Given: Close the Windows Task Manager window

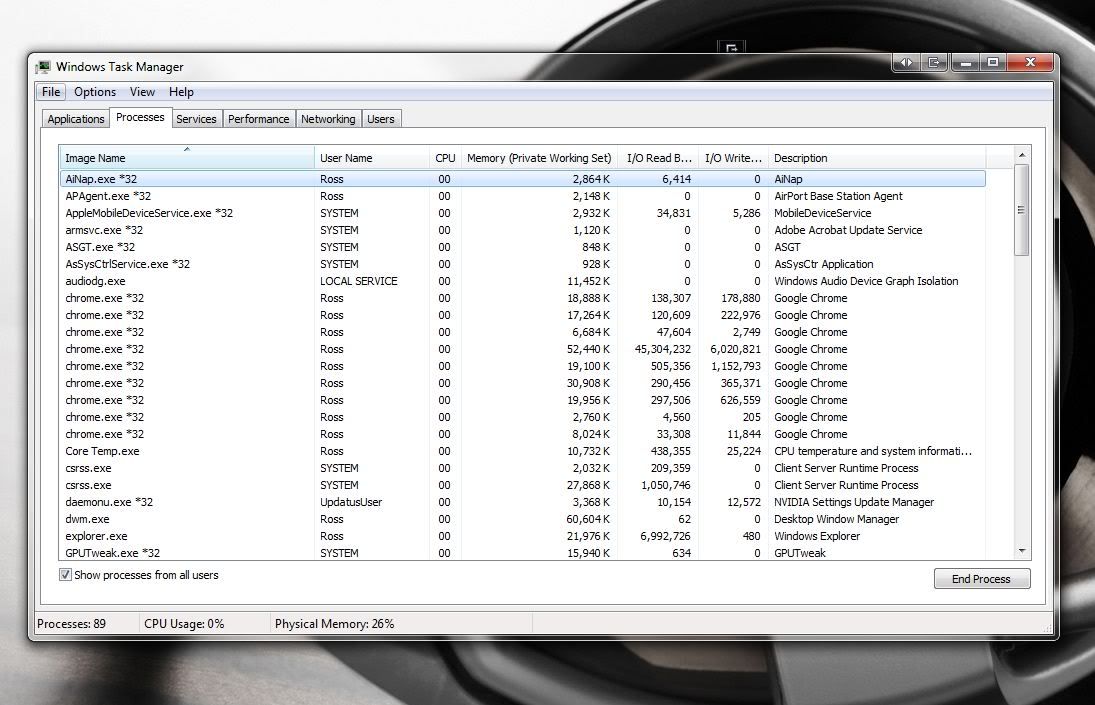Looking at the screenshot, I should click(1029, 63).
